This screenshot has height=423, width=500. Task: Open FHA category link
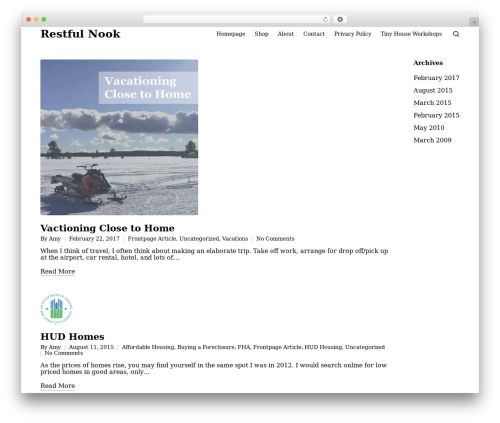[x=244, y=347]
